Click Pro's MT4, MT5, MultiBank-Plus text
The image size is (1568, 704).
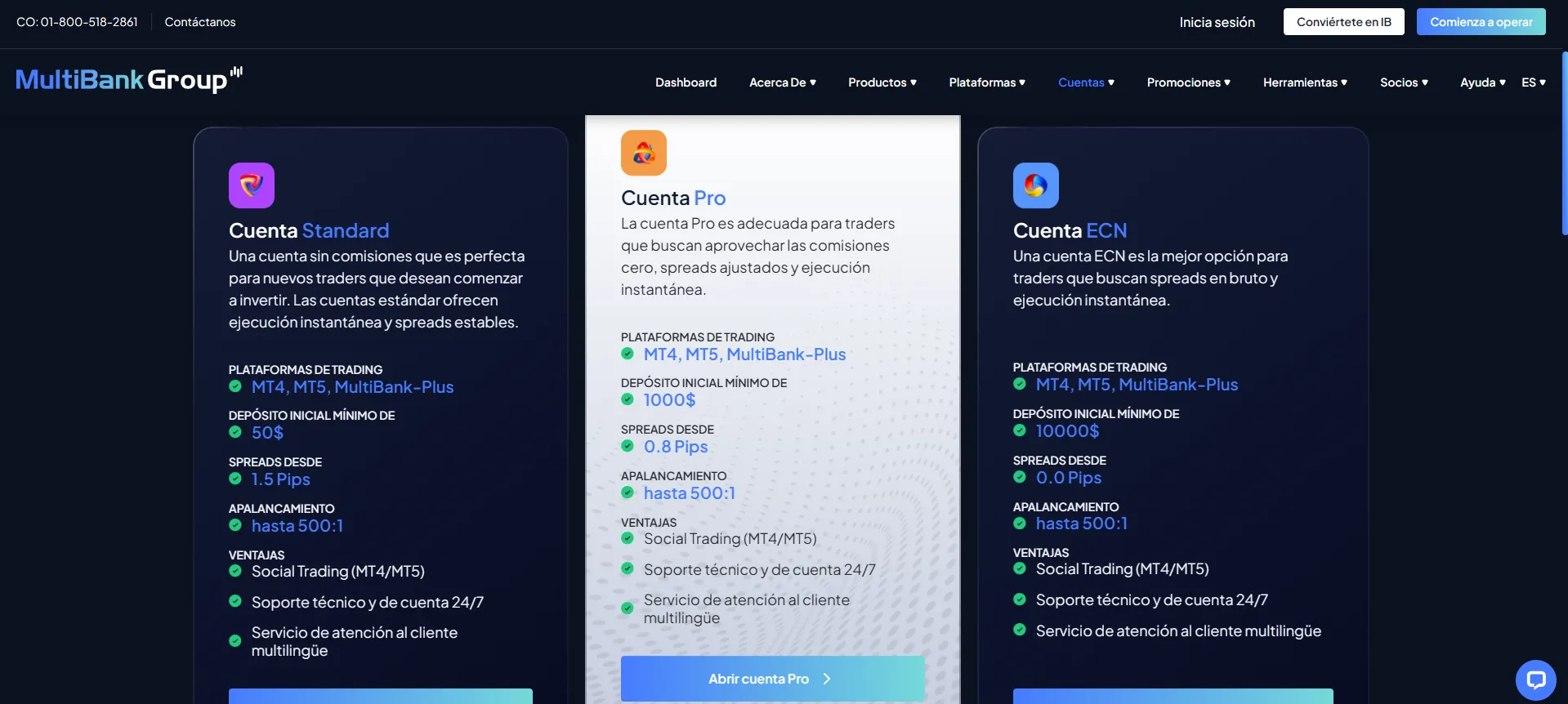tap(744, 354)
